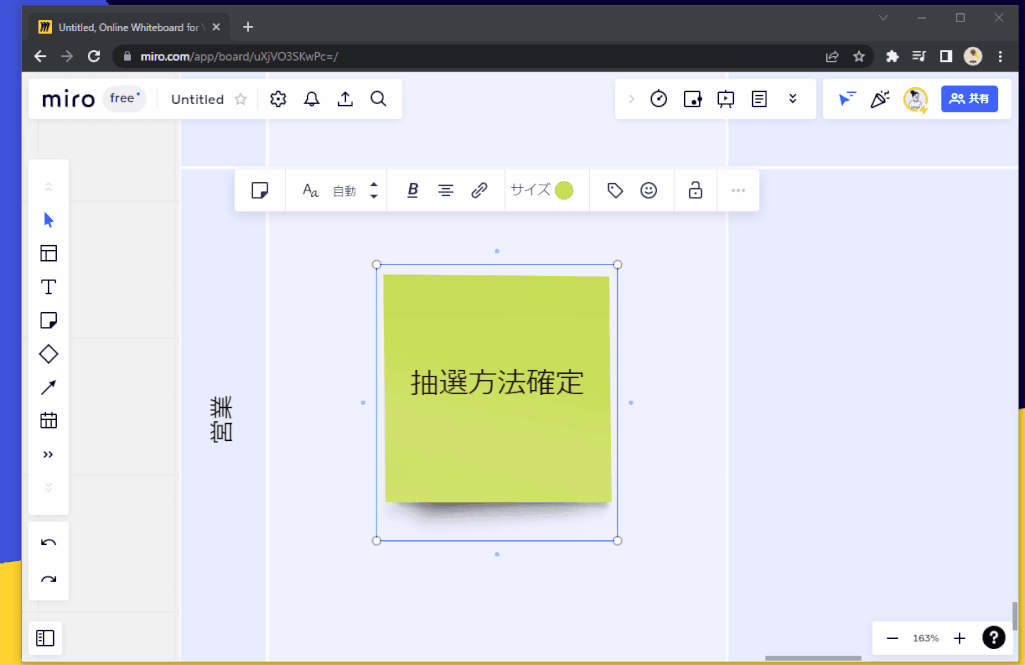Toggle the browser side panel
Viewport: 1025px width, 665px height.
[946, 56]
